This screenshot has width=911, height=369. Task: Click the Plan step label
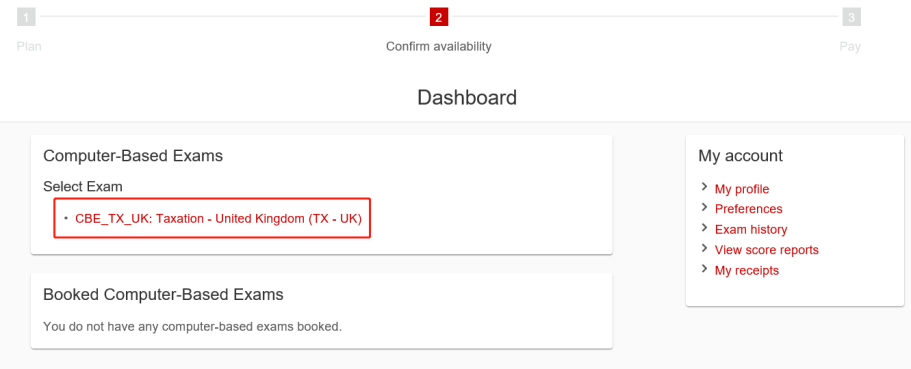click(29, 46)
